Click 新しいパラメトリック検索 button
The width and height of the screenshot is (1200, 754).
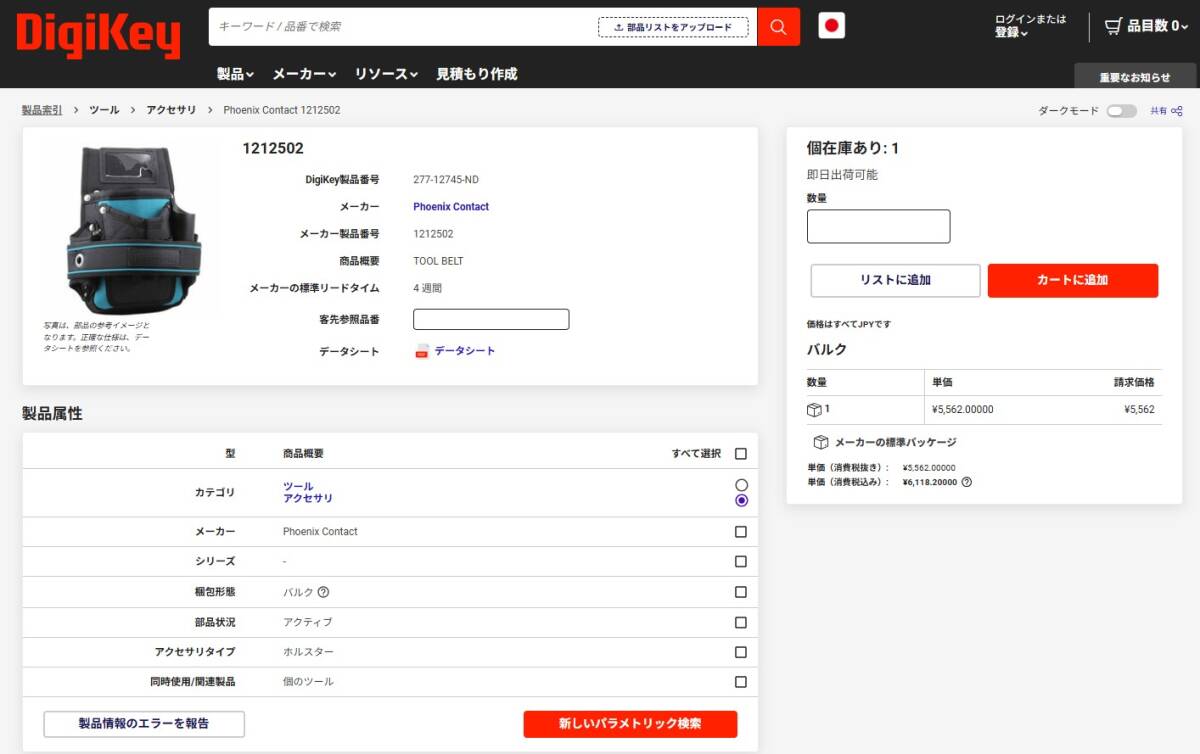click(630, 724)
